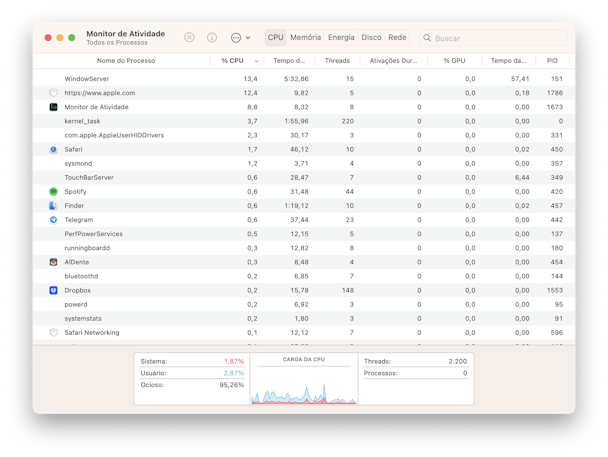This screenshot has width=608, height=457.
Task: Switch to the CPU tab
Action: point(276,38)
